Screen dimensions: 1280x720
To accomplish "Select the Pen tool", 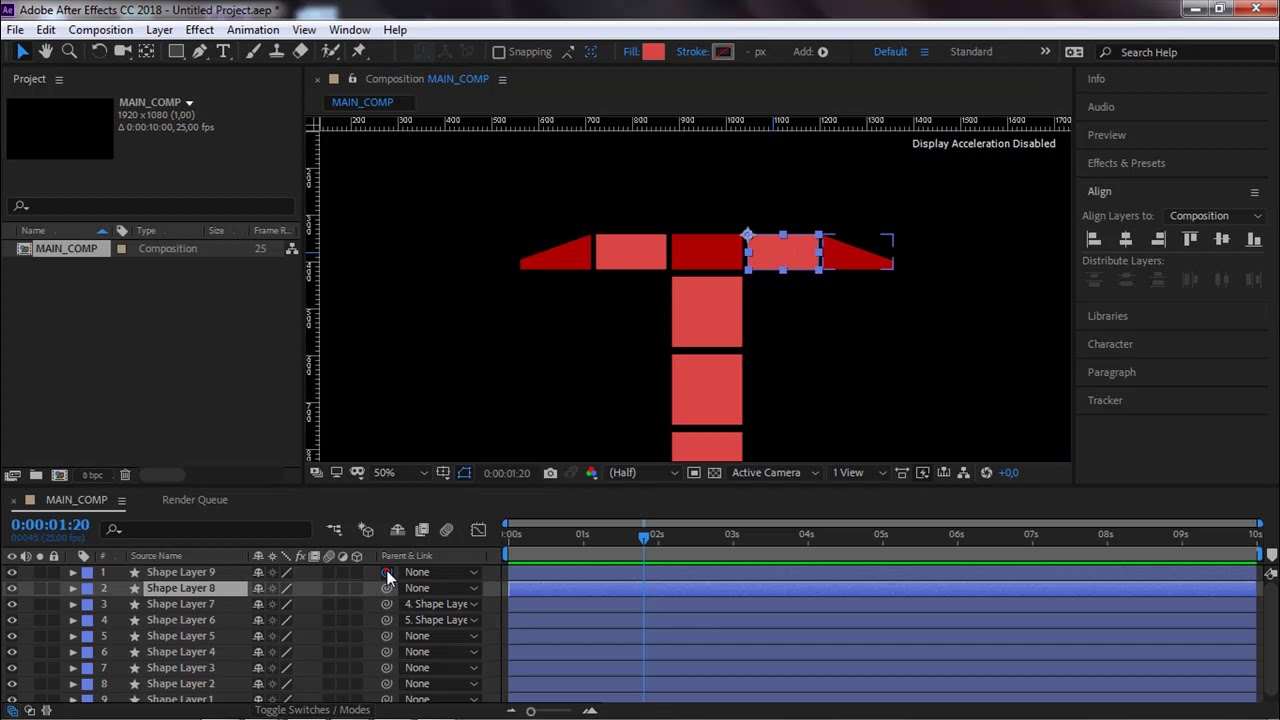I will tap(200, 52).
